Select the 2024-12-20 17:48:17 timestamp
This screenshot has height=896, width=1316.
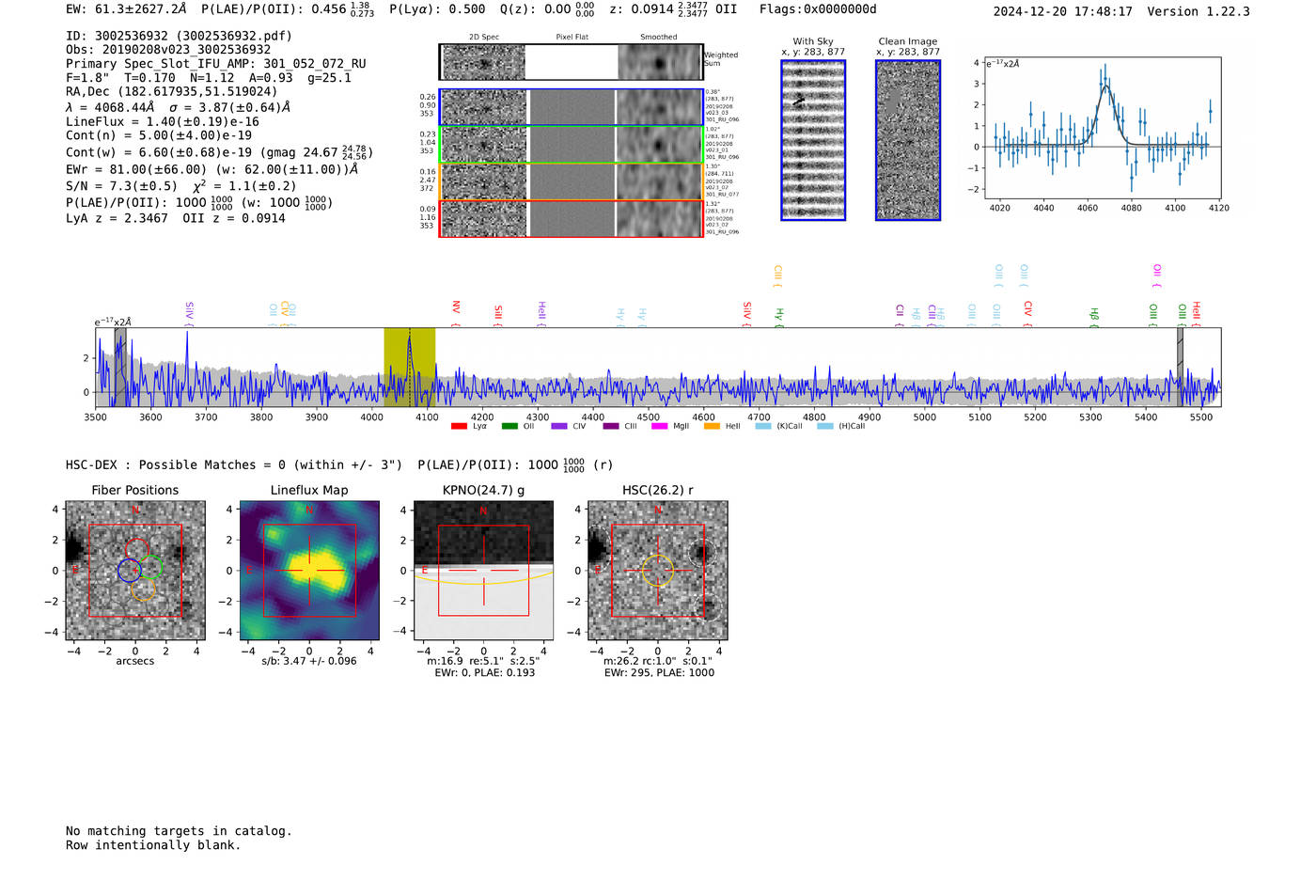point(1062,11)
